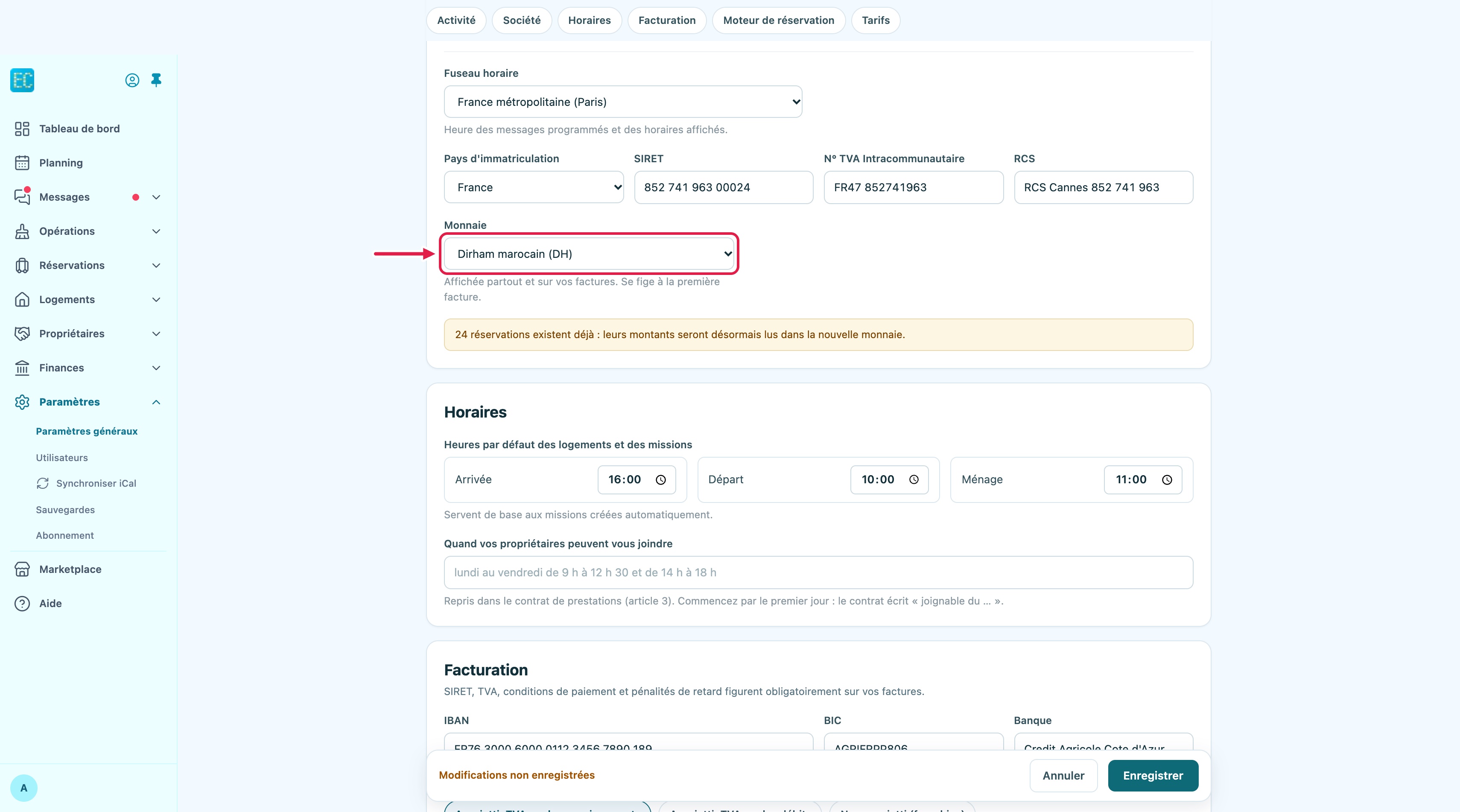Expand the Finances submenu chevron
The width and height of the screenshot is (1460, 812).
(x=156, y=368)
